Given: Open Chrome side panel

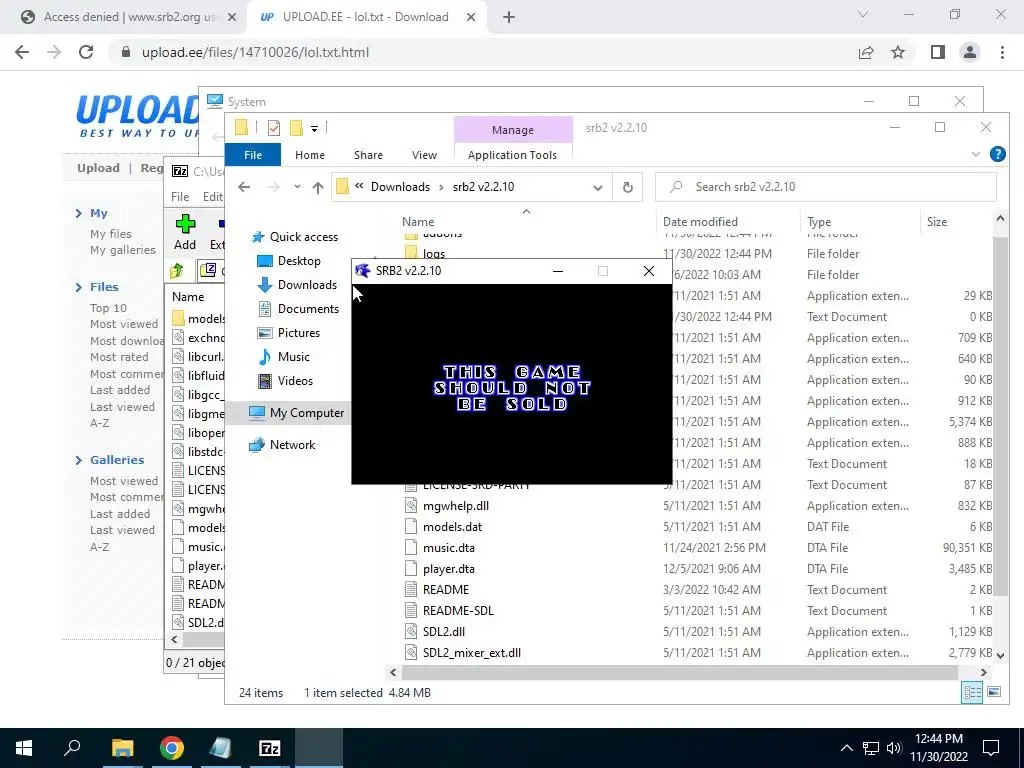Looking at the screenshot, I should [x=938, y=52].
